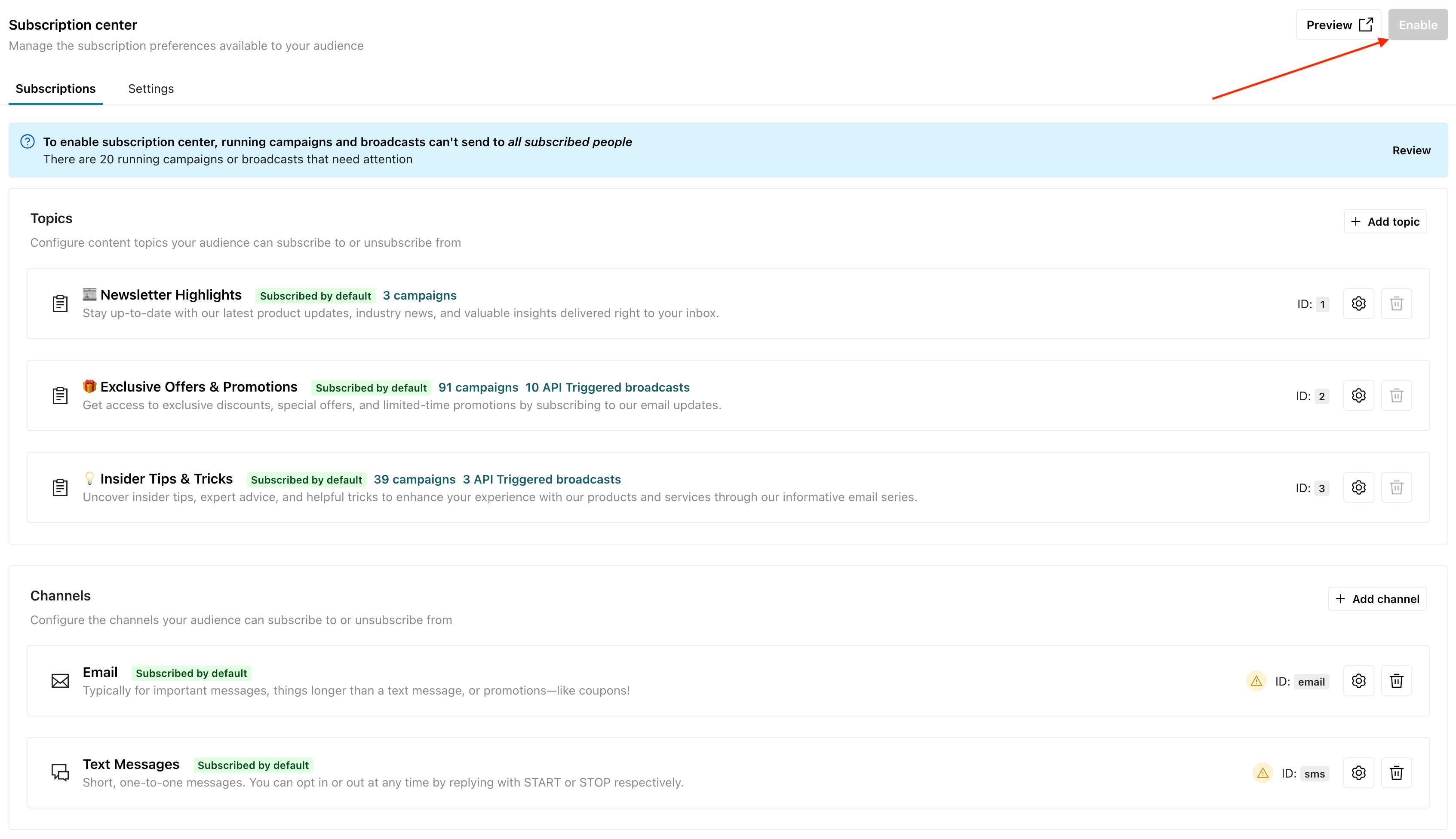Screen dimensions: 1456x839
Task: Open the 91 campaigns link
Action: pyautogui.click(x=478, y=387)
